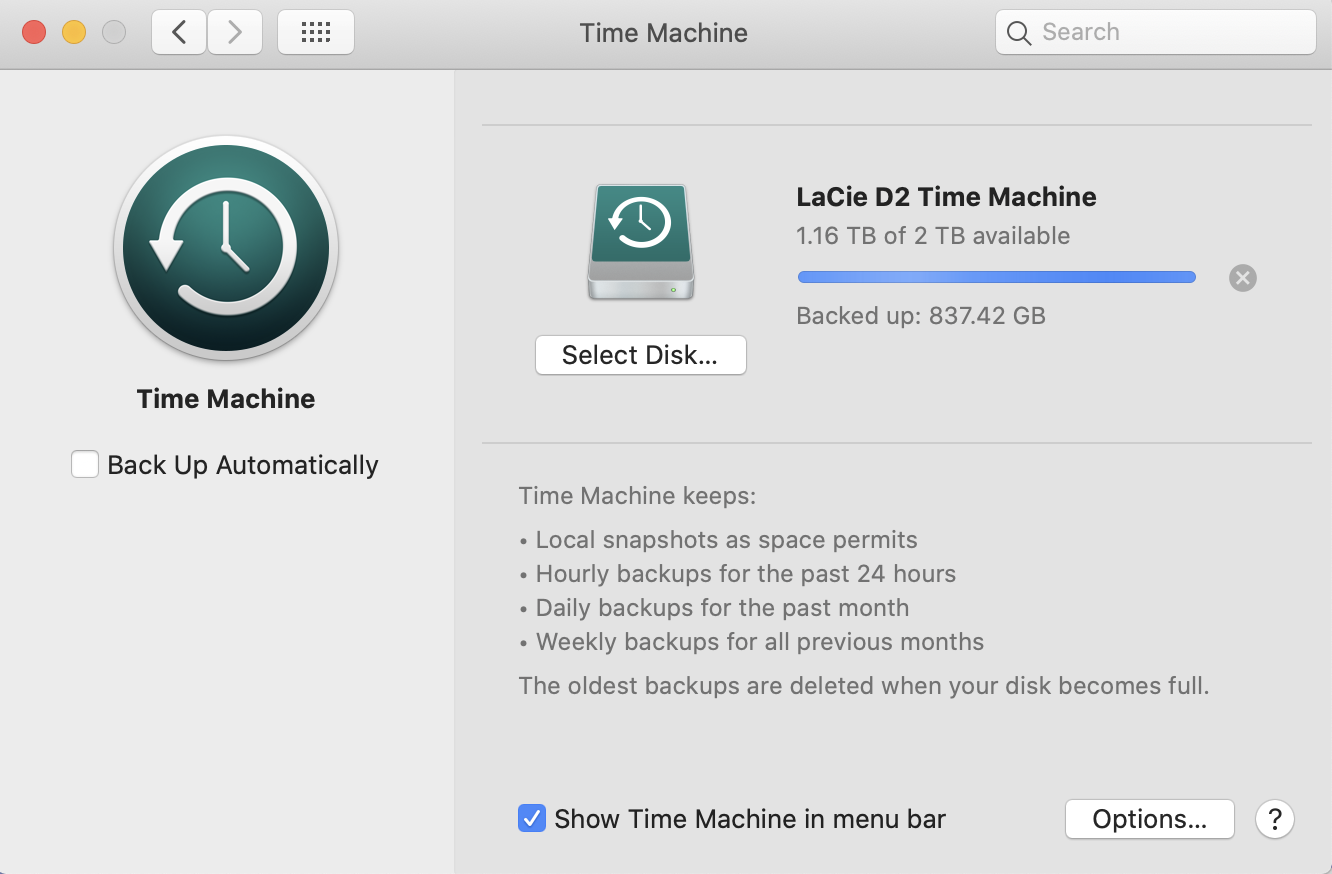Remove the LaCie disk via the X icon
Screen dimensions: 1332x874
[1242, 278]
